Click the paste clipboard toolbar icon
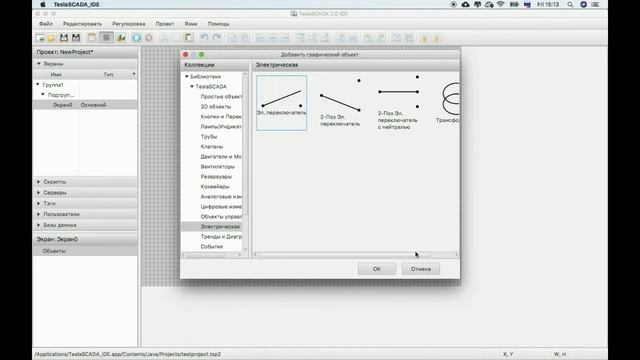Screen dimensions: 640x360 [189, 38]
